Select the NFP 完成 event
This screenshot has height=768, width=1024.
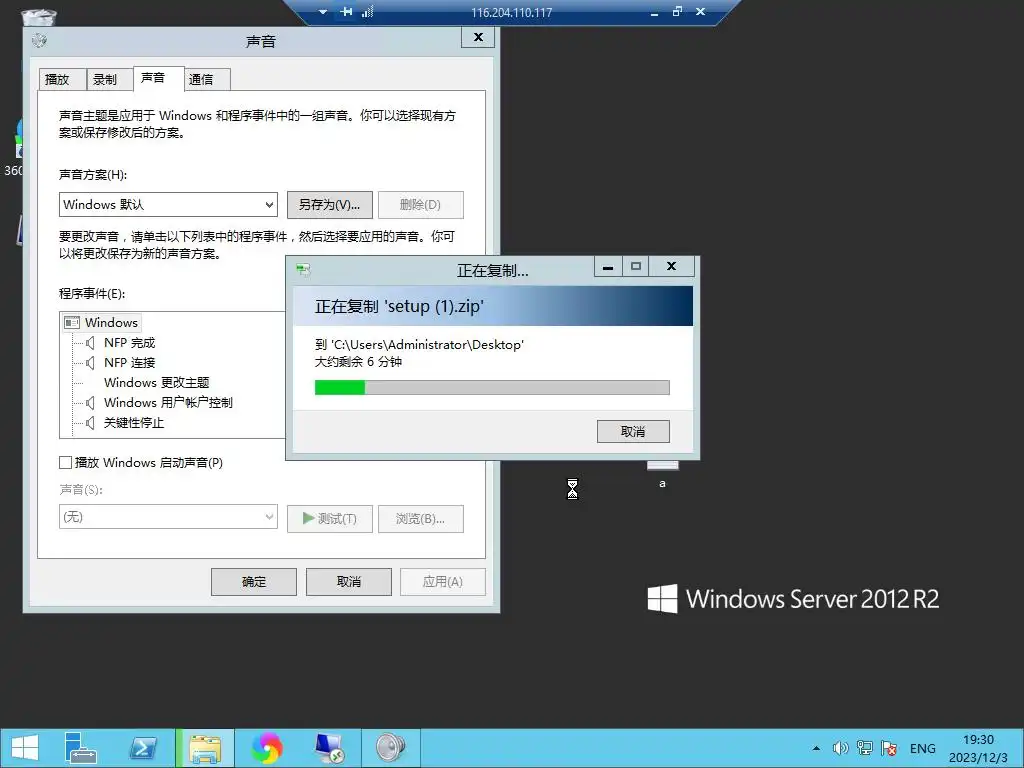click(129, 343)
